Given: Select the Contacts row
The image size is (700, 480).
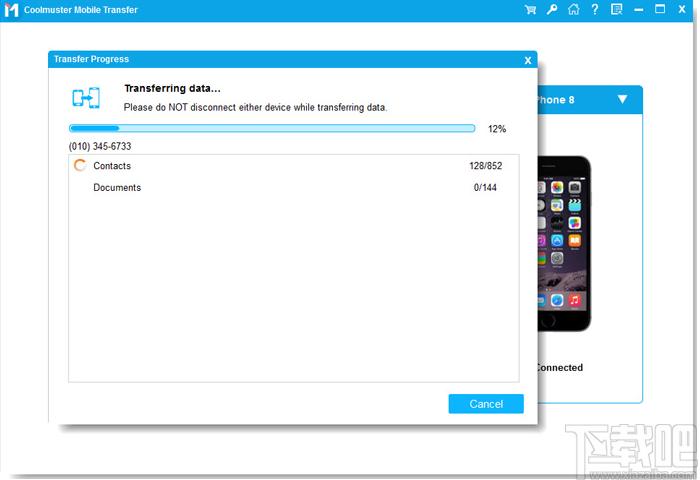Looking at the screenshot, I should pos(293,166).
